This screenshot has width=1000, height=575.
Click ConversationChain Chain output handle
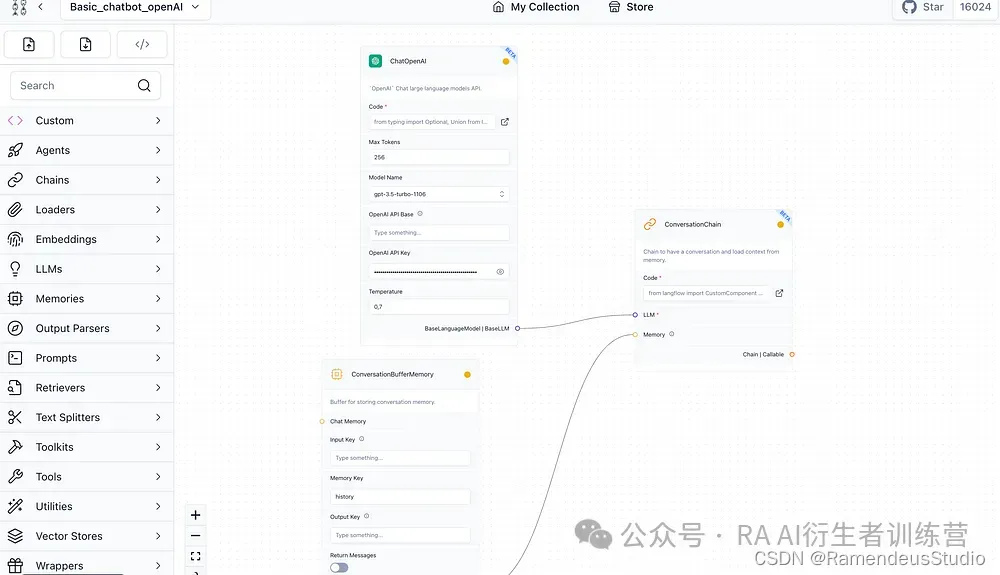pos(792,354)
